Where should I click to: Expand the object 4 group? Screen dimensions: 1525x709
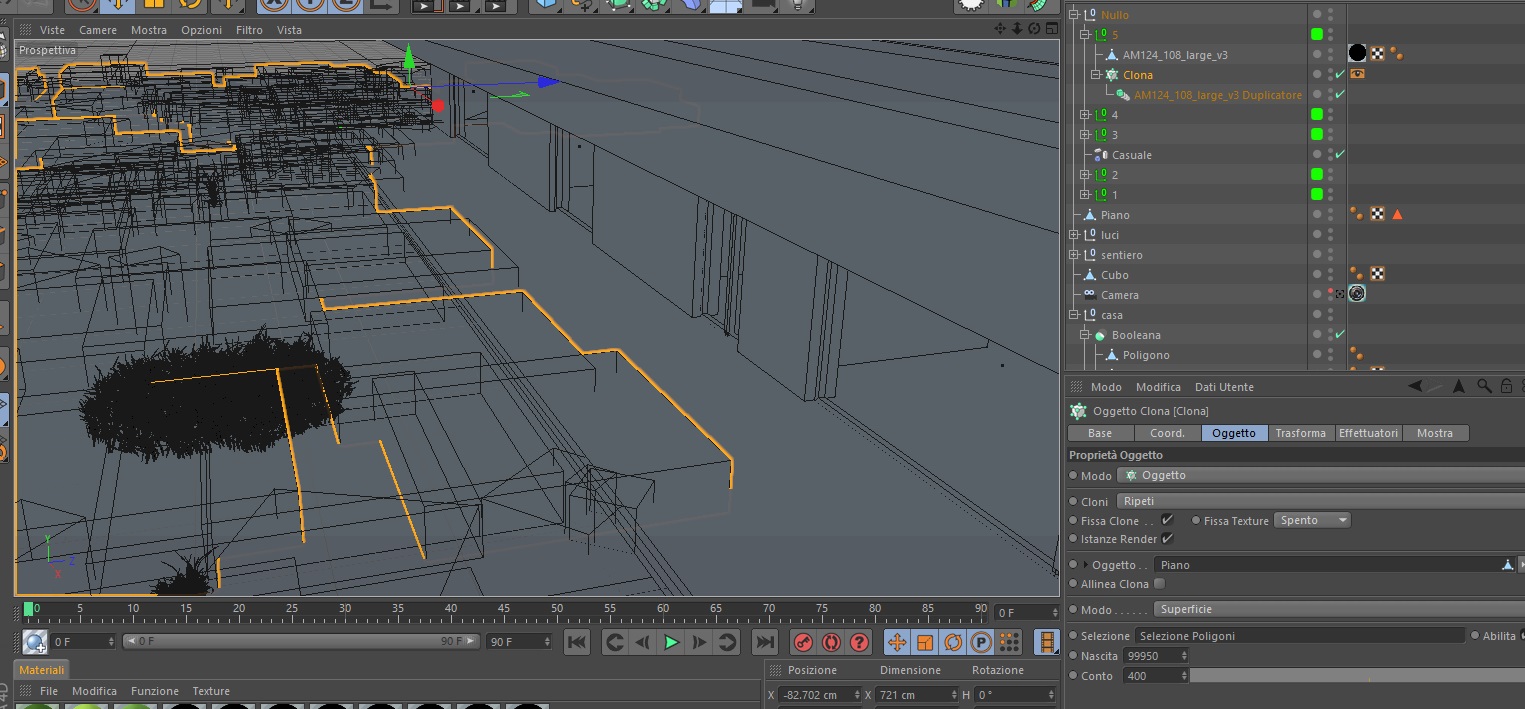[x=1085, y=114]
